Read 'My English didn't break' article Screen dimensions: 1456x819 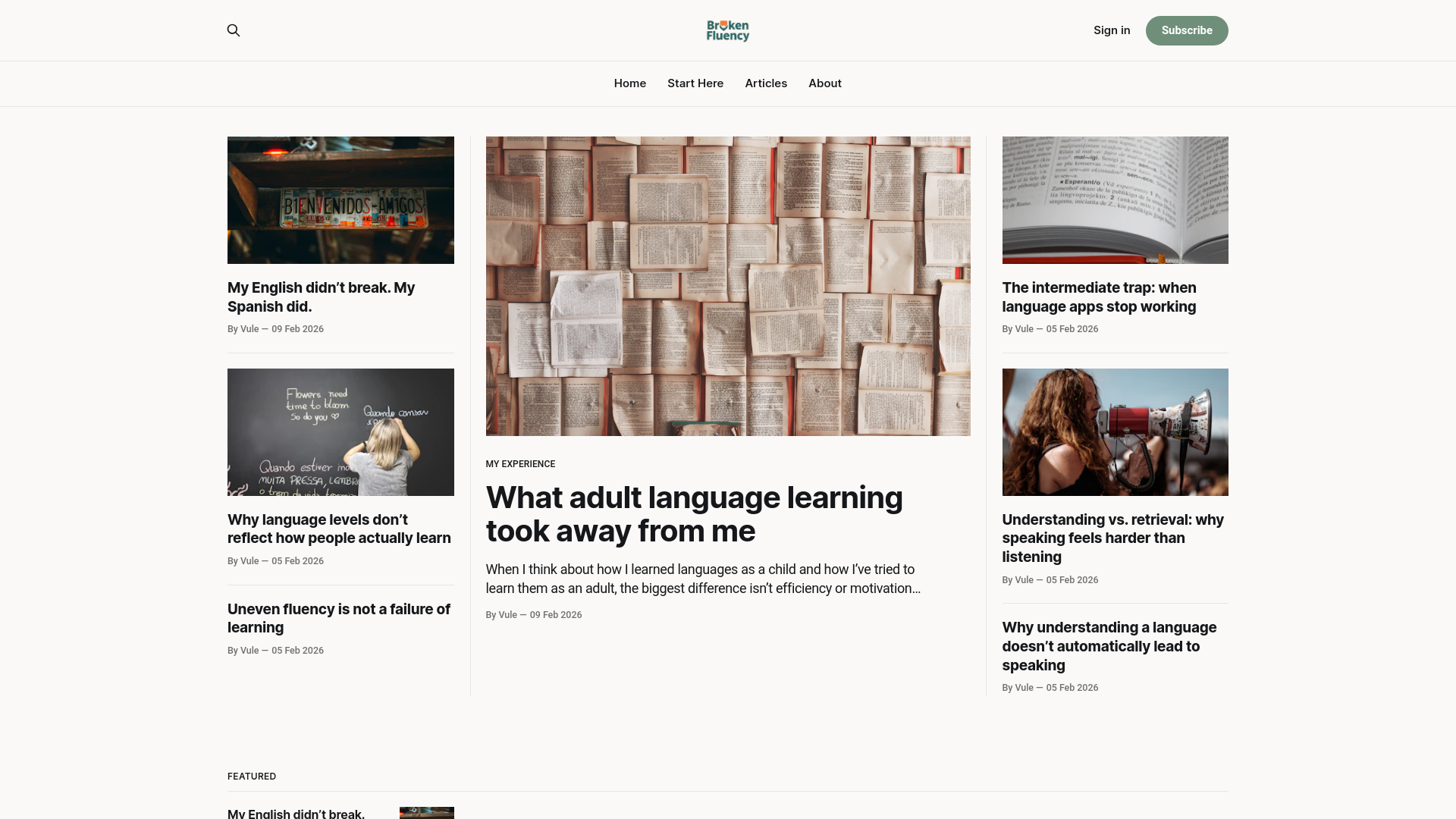(x=322, y=297)
